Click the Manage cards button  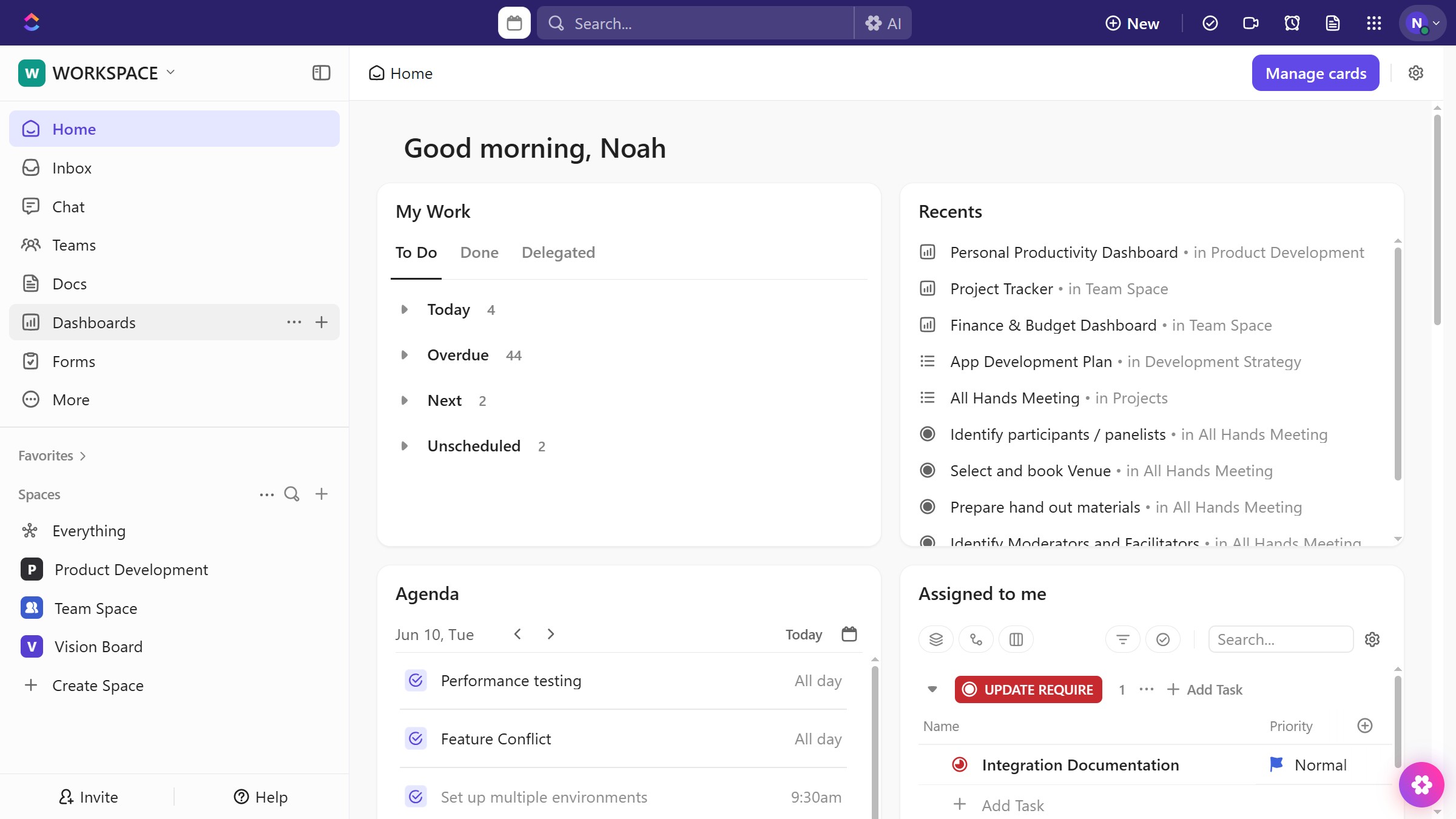(1315, 73)
